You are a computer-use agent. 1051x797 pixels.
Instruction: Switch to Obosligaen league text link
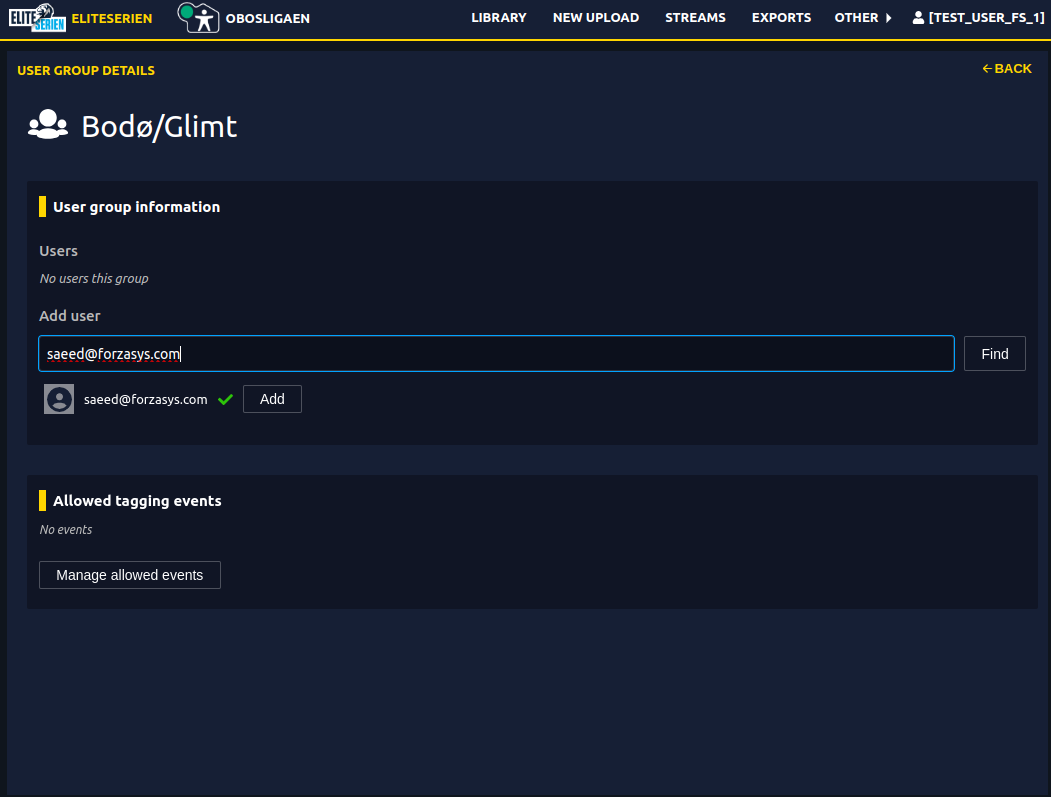(x=267, y=18)
